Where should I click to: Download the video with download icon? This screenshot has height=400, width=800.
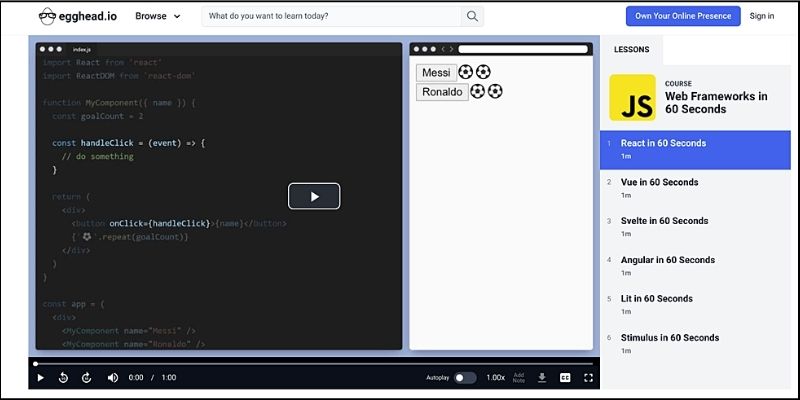(542, 378)
